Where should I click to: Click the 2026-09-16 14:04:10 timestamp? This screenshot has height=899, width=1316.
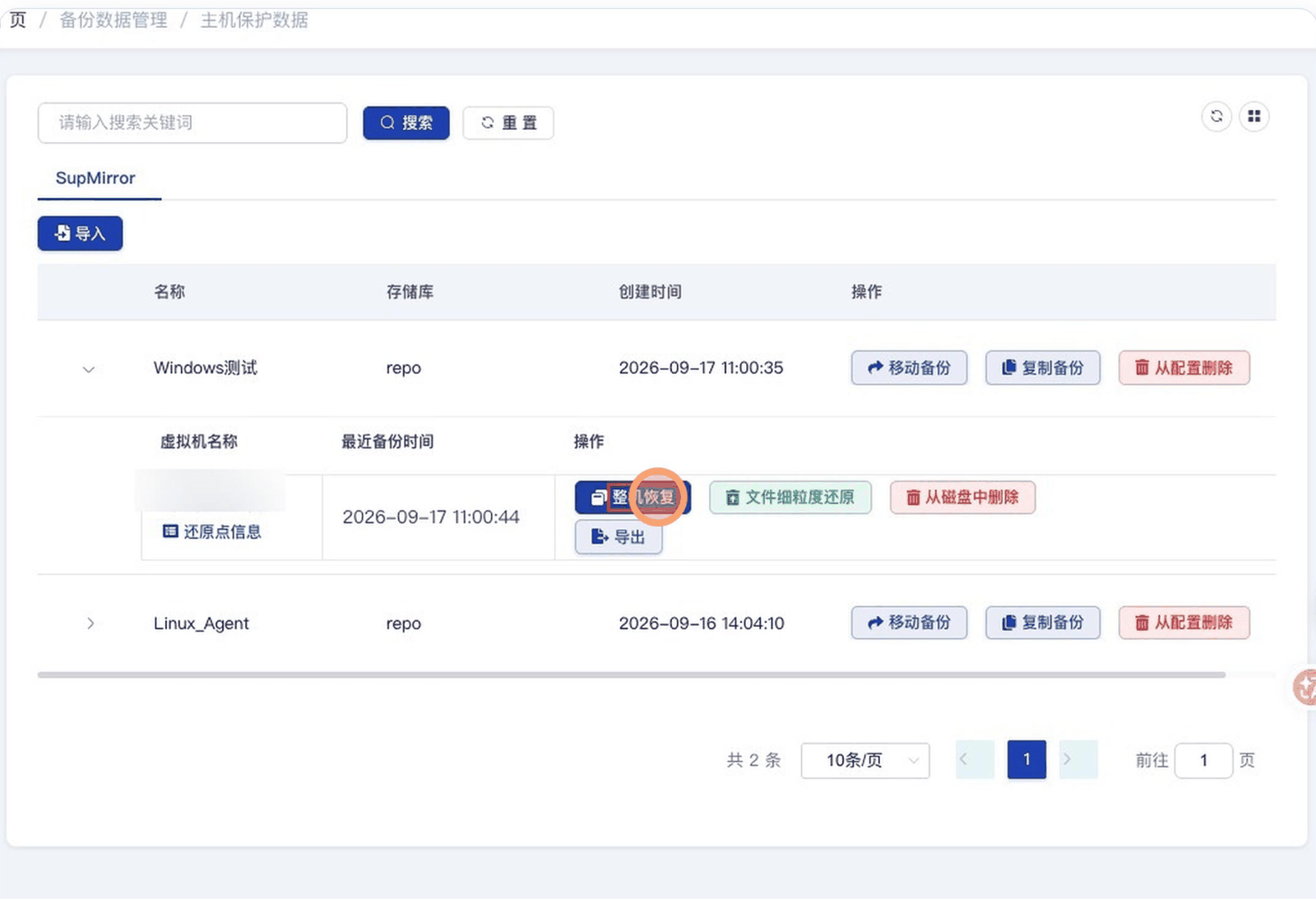[702, 623]
